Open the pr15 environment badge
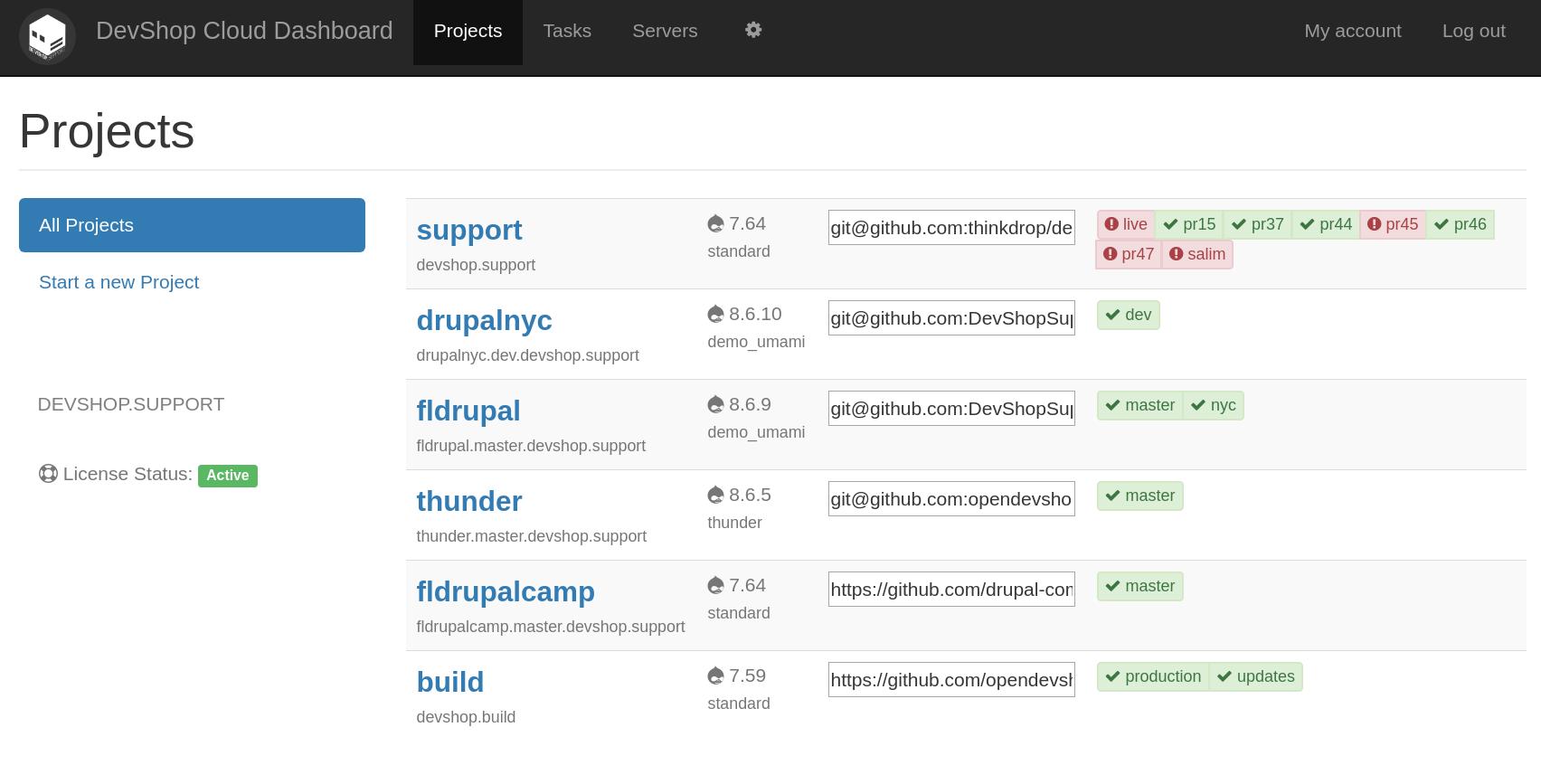The image size is (1541, 784). (1189, 224)
